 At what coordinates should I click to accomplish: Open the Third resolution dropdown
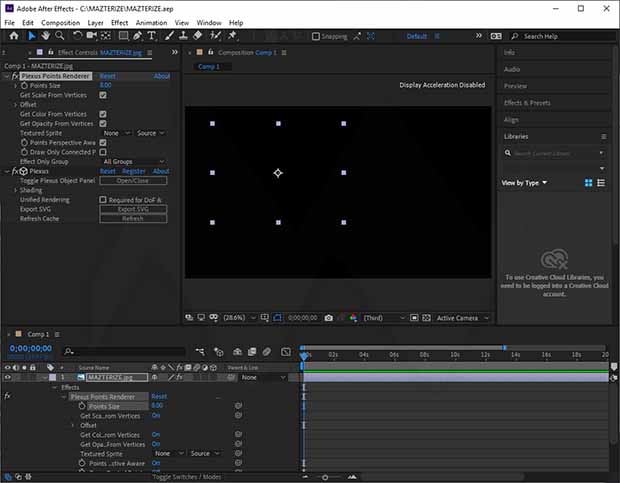[x=384, y=318]
